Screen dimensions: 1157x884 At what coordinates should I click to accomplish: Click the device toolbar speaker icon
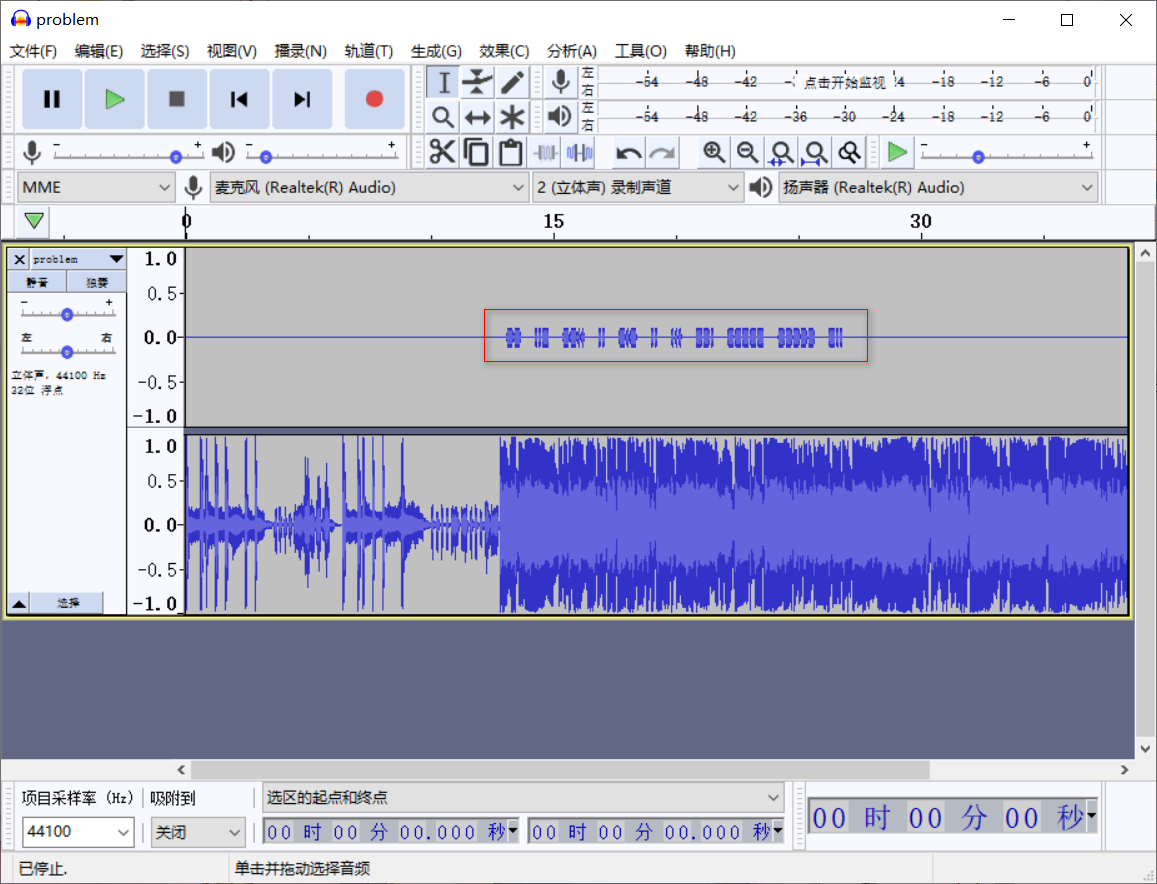click(761, 187)
